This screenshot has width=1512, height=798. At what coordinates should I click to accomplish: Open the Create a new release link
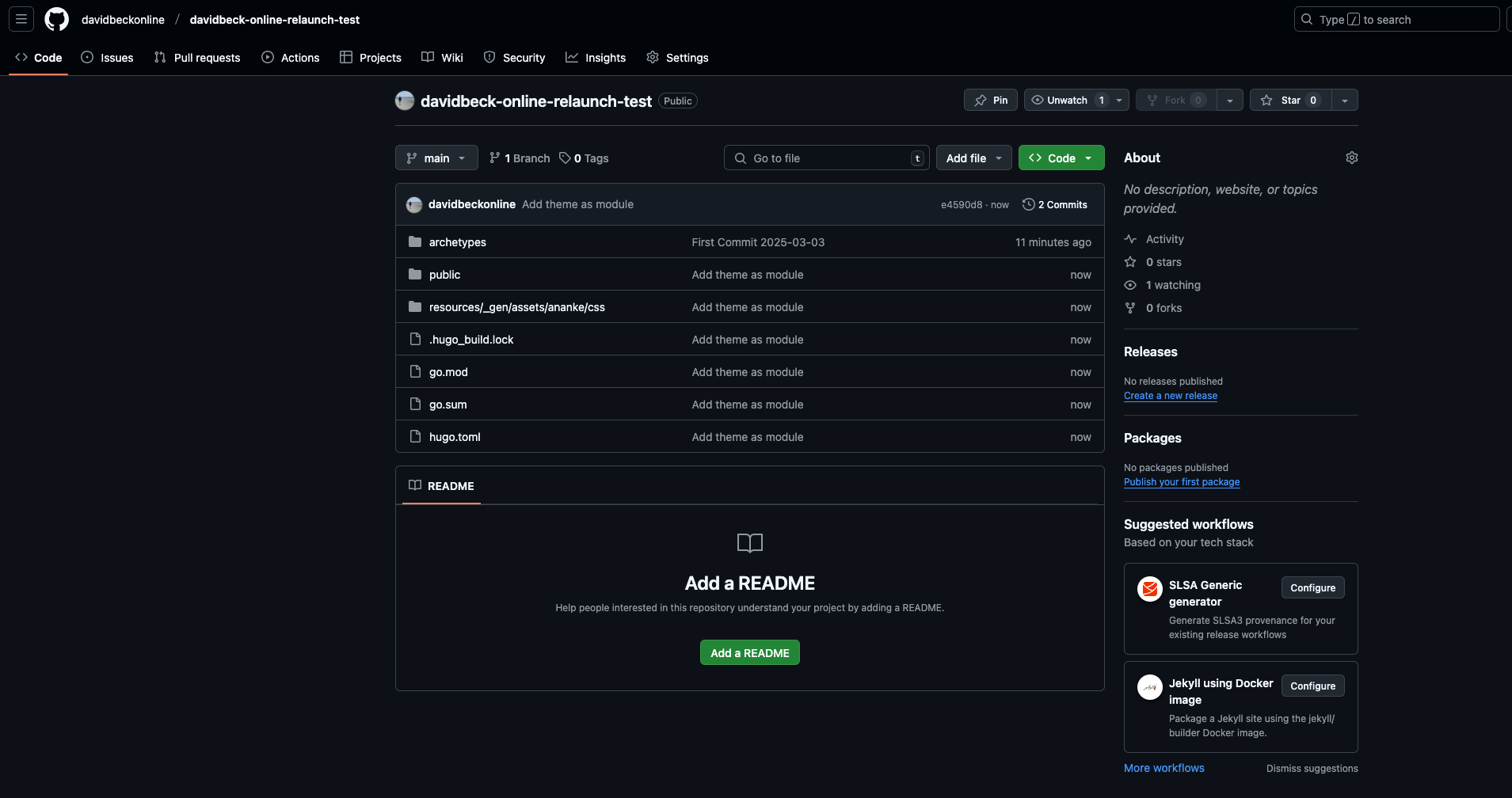click(1171, 395)
